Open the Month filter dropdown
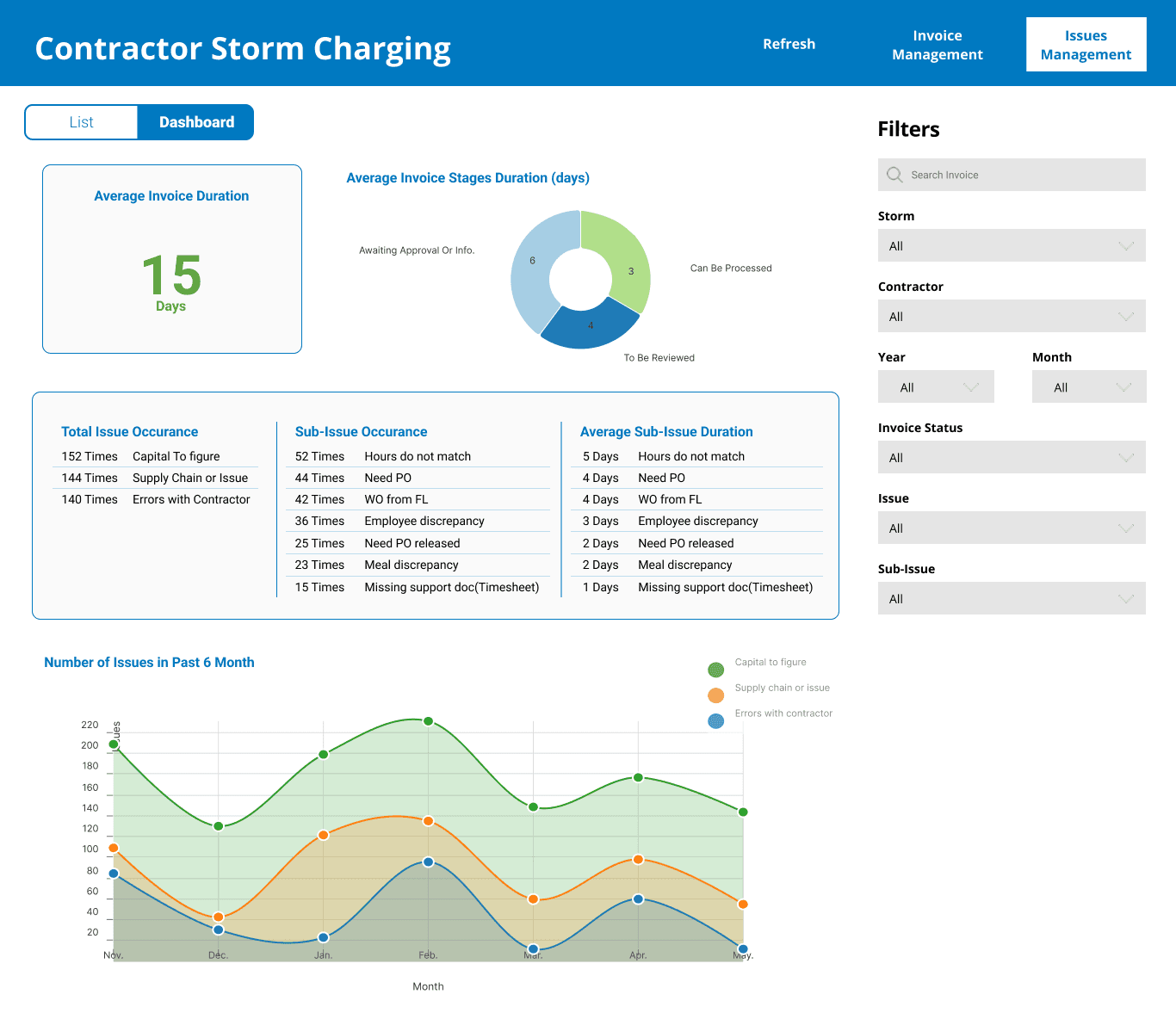 coord(1089,387)
